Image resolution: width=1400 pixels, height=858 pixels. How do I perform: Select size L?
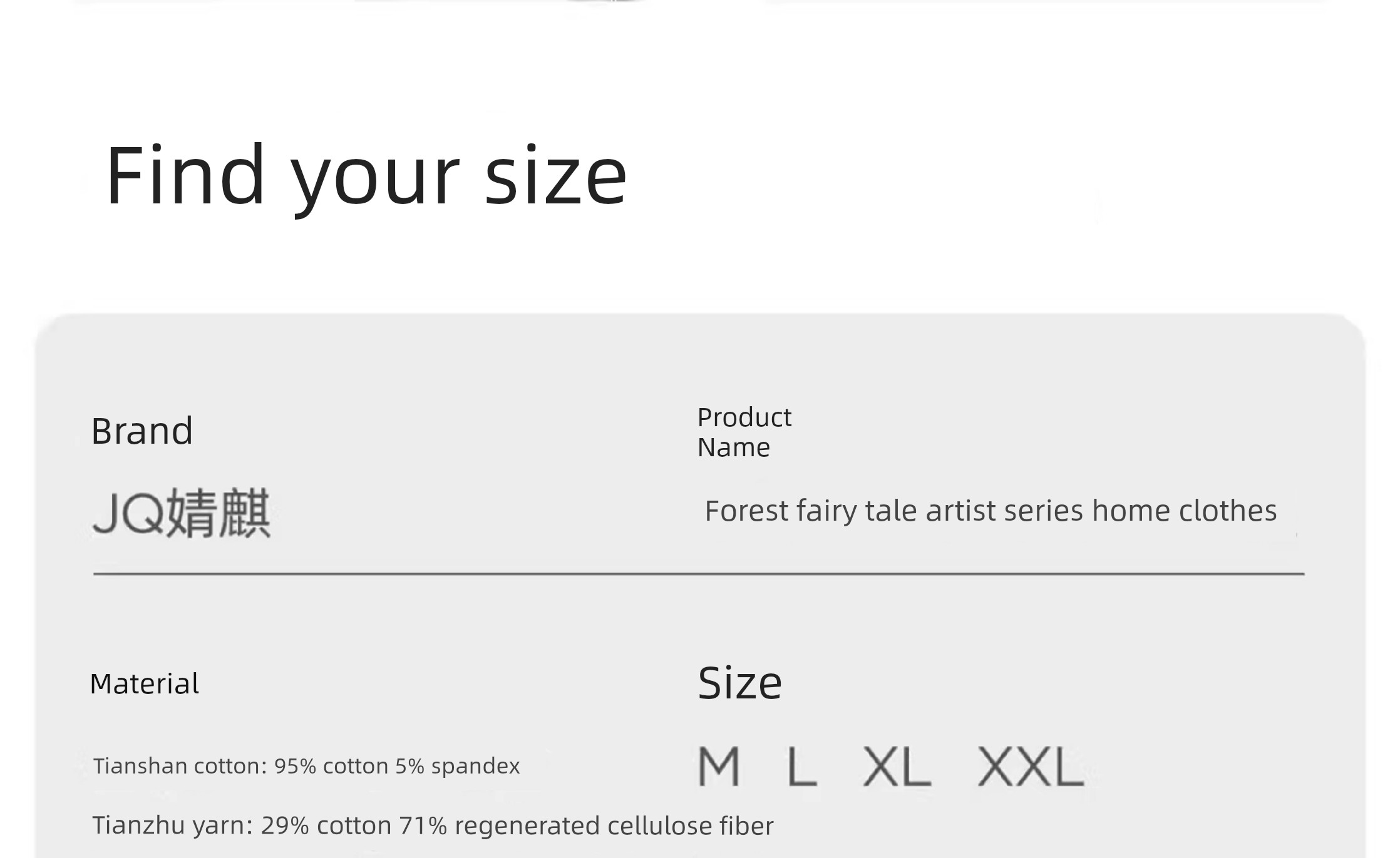tap(802, 765)
